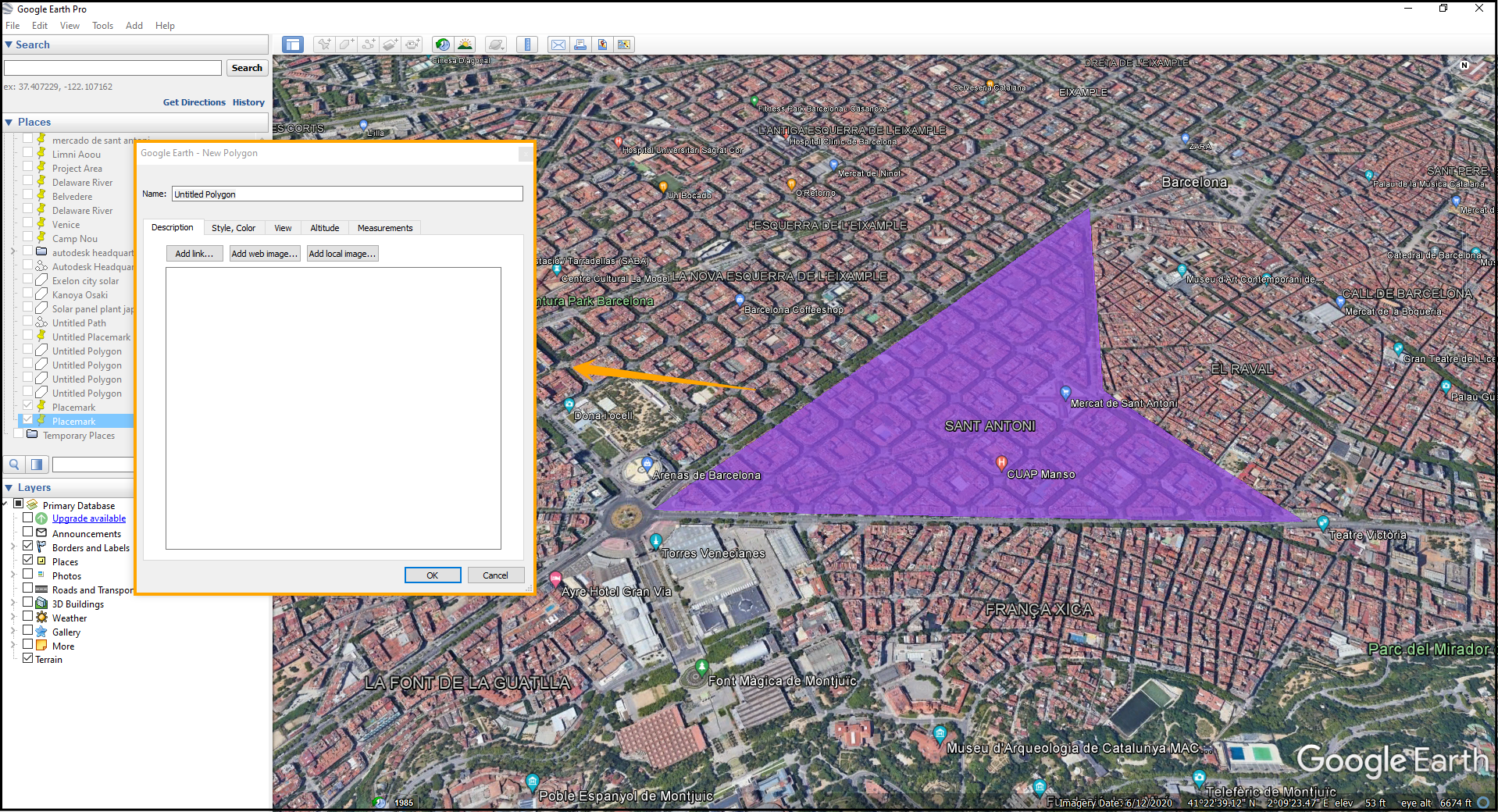Viewport: 1498px width, 812px height.
Task: Select the Save Image toolbar icon
Action: point(602,45)
